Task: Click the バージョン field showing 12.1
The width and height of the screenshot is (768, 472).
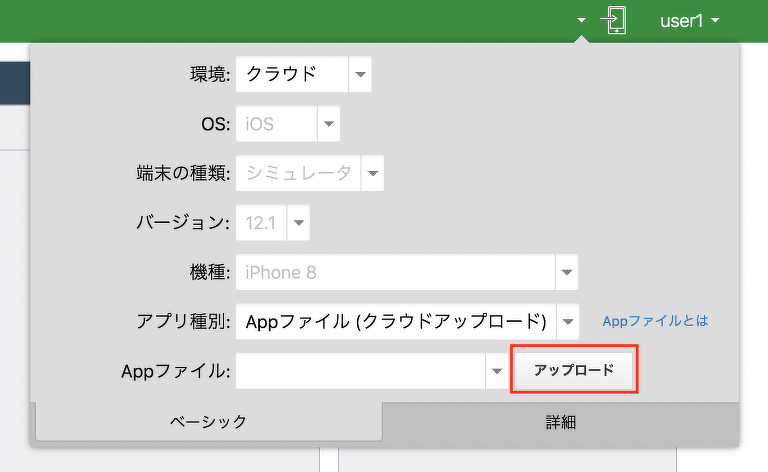Action: pos(261,223)
